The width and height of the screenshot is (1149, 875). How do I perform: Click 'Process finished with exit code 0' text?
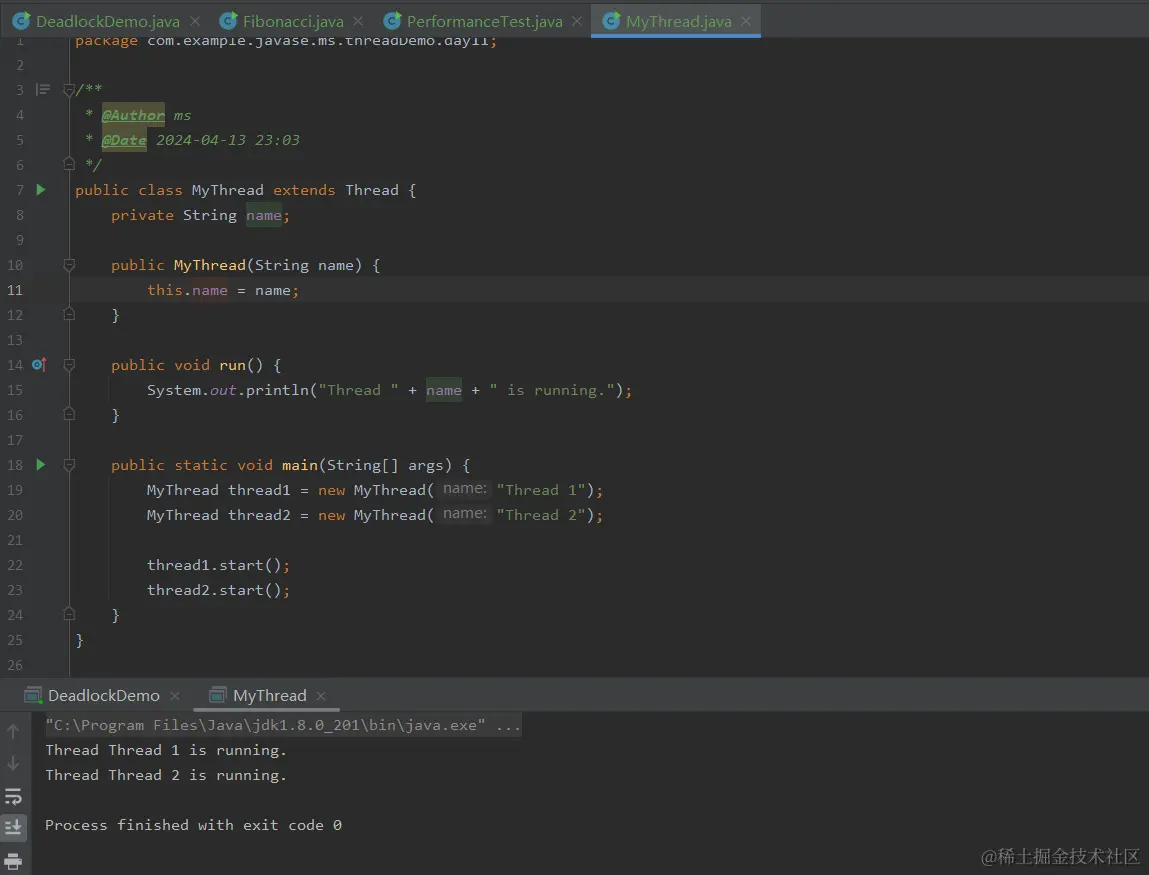(x=193, y=824)
